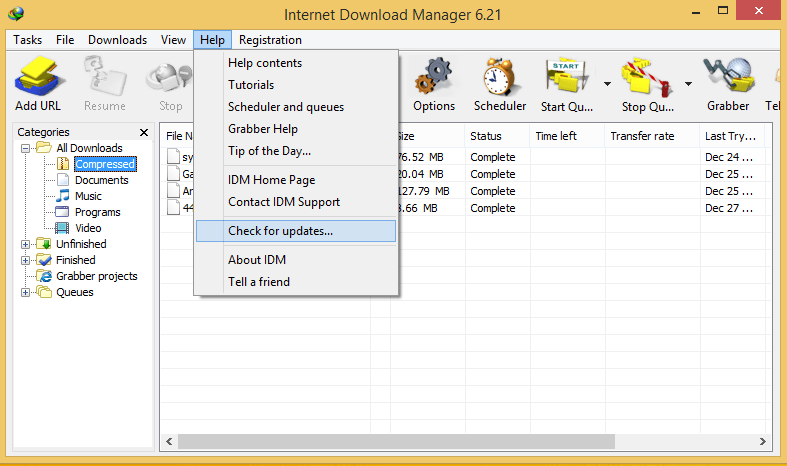Select Tutorials in the Help menu
The height and width of the screenshot is (466, 787).
(296, 85)
